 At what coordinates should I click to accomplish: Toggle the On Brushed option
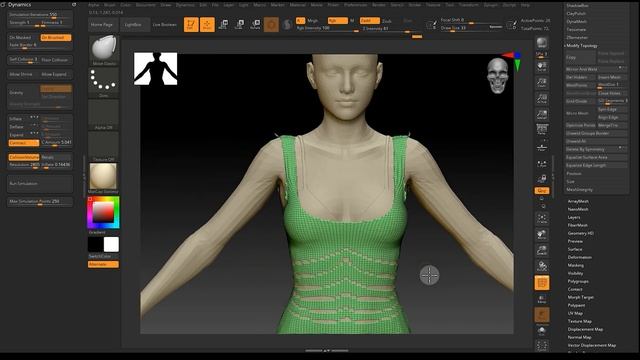tap(56, 38)
